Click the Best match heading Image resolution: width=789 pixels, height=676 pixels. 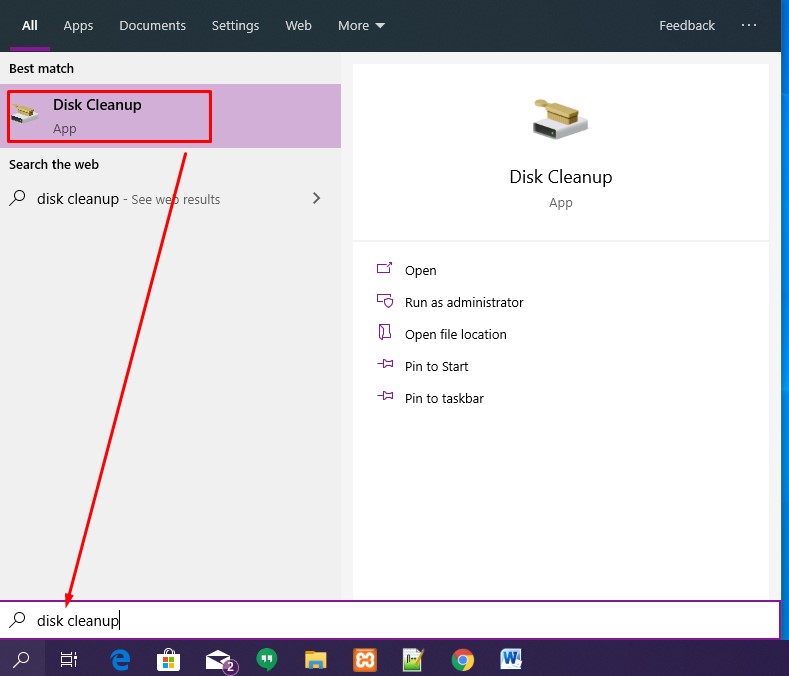pyautogui.click(x=41, y=68)
